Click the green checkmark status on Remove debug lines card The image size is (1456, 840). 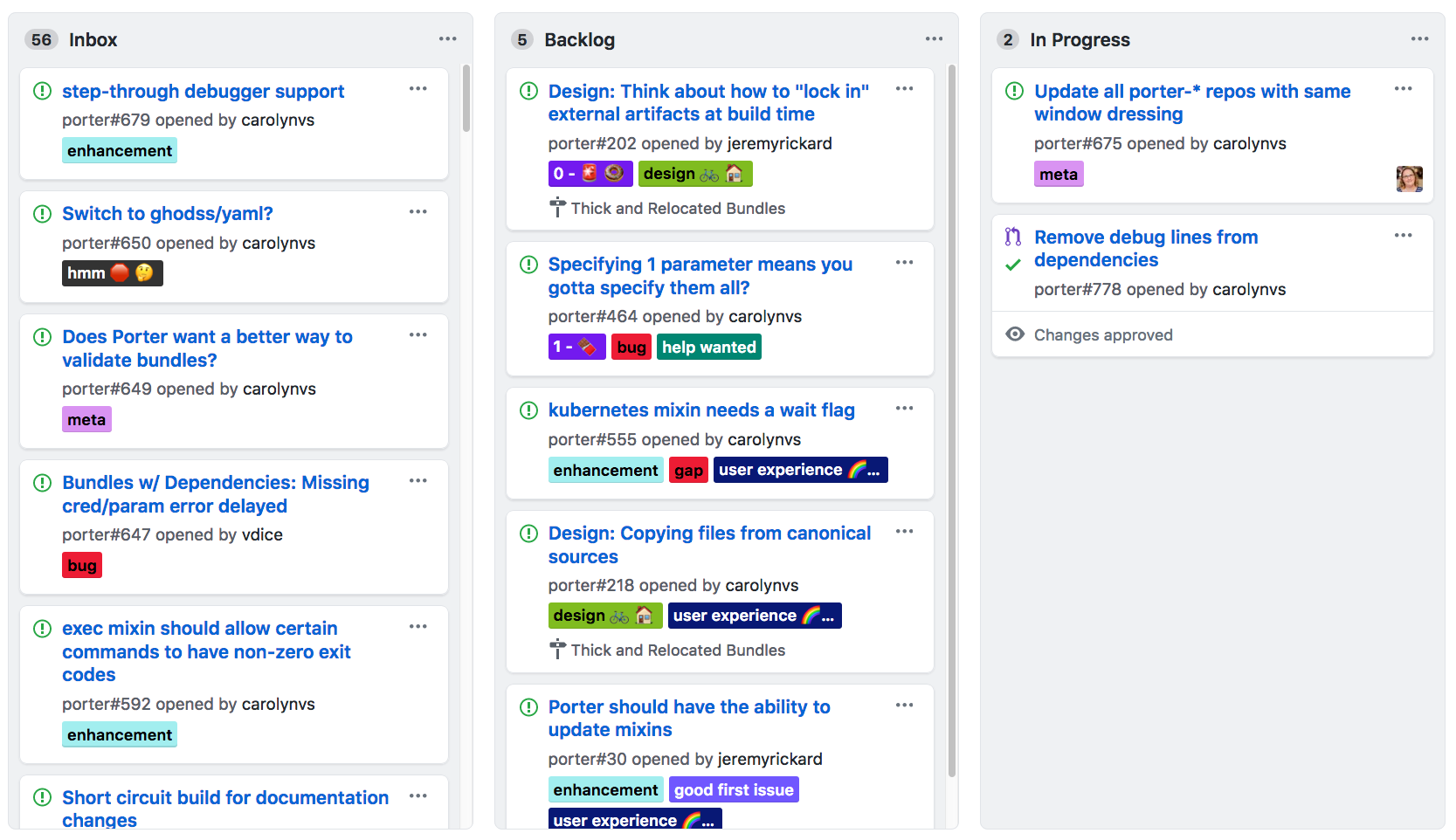coord(1013,265)
